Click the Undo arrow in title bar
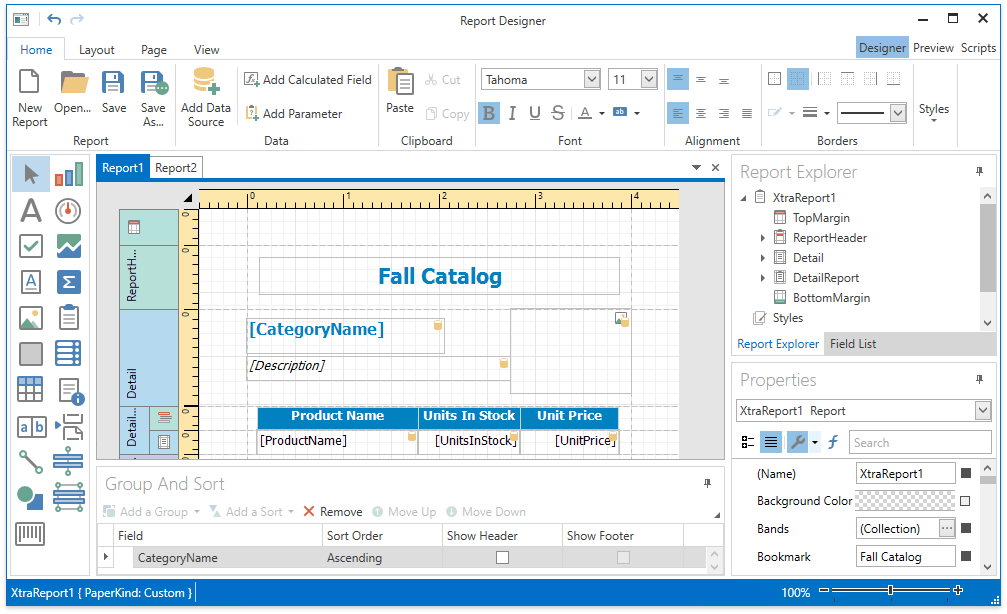This screenshot has width=1007, height=614. pos(54,20)
